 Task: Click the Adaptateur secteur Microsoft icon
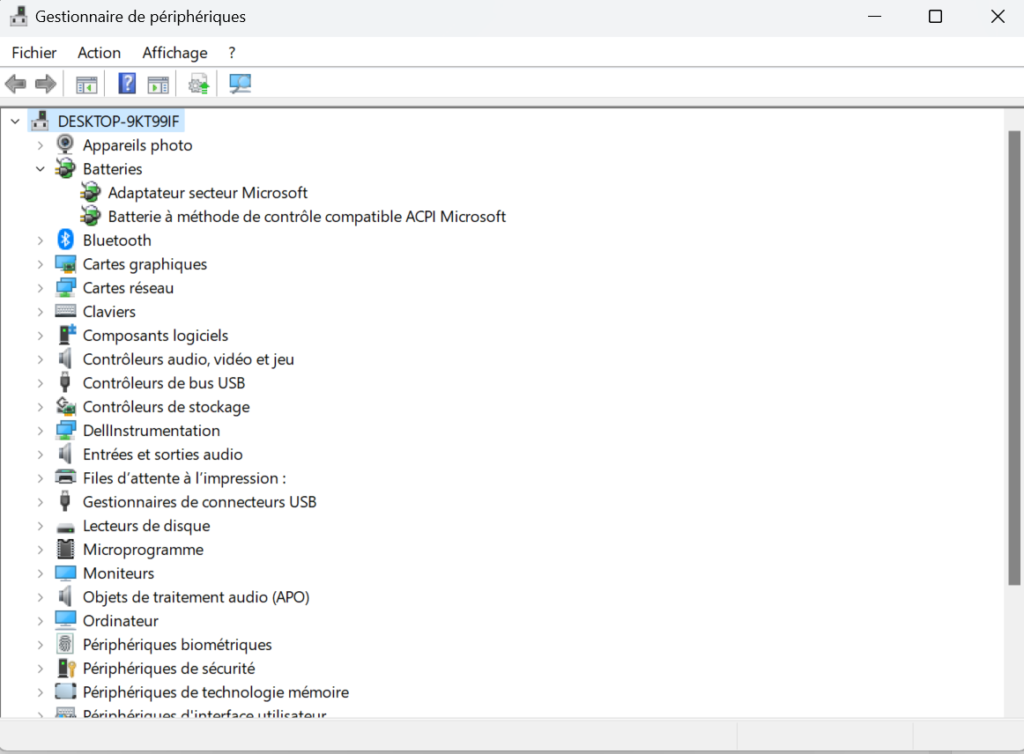(90, 193)
